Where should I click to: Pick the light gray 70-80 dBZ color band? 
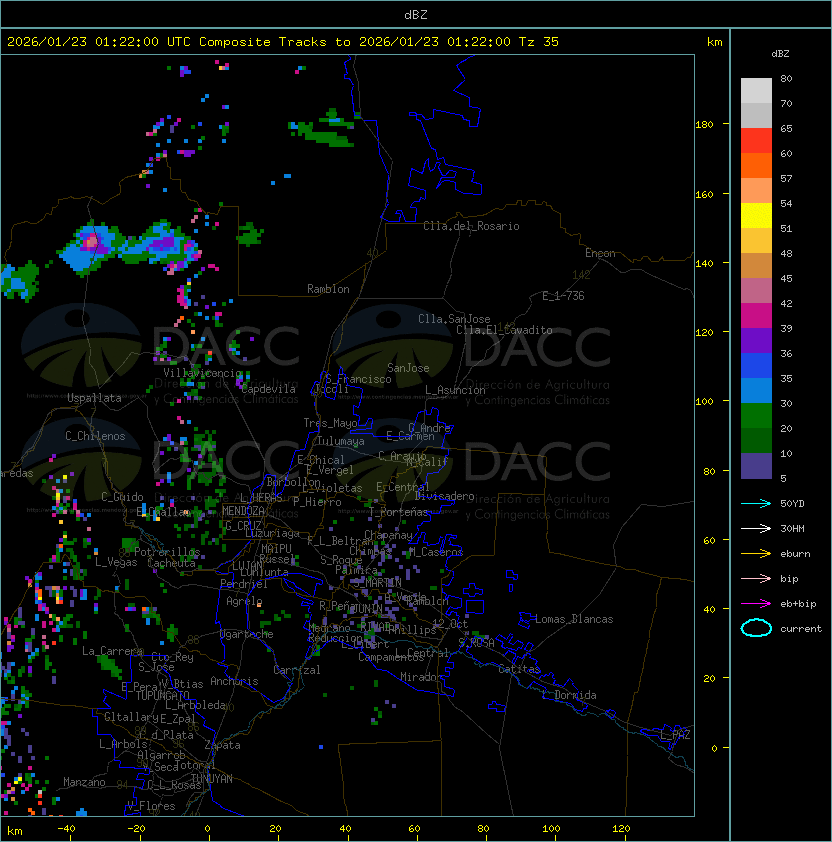coord(756,91)
